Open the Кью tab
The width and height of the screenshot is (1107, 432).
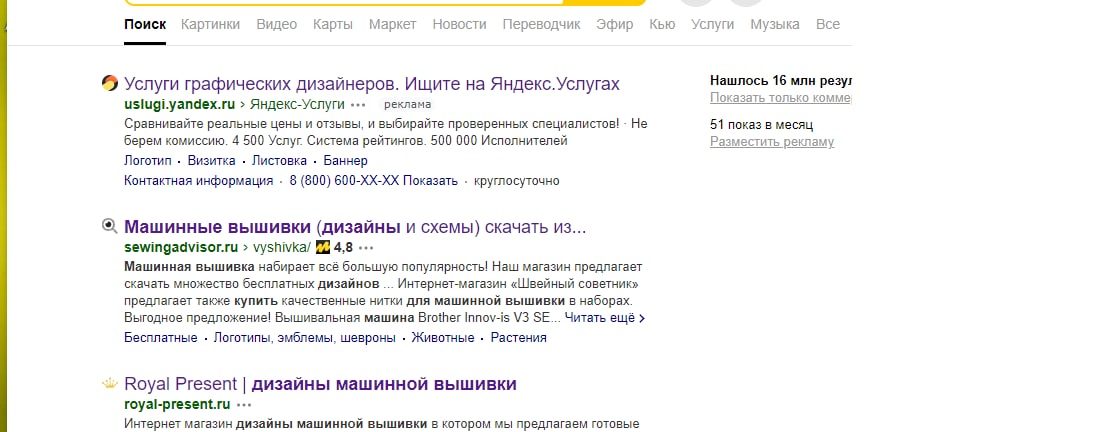coord(662,25)
